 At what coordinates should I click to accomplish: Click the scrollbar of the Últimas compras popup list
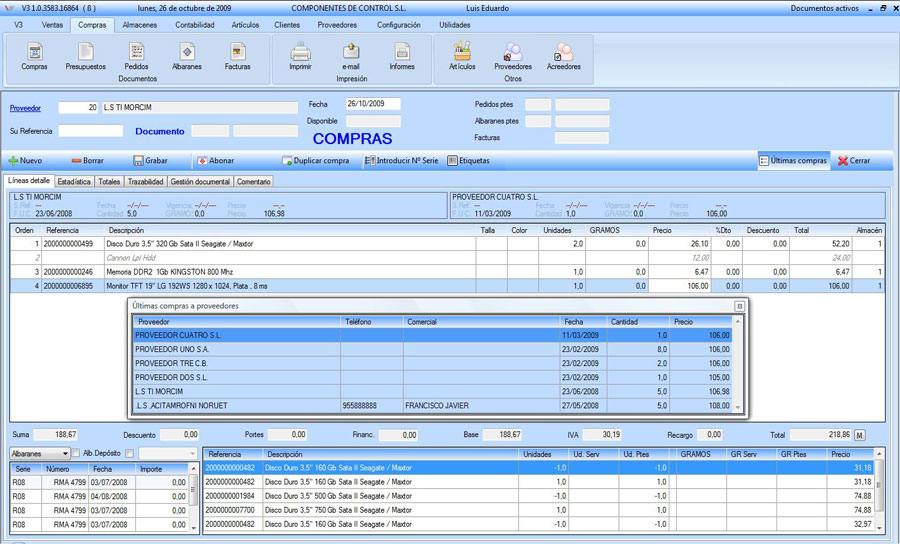[738, 364]
